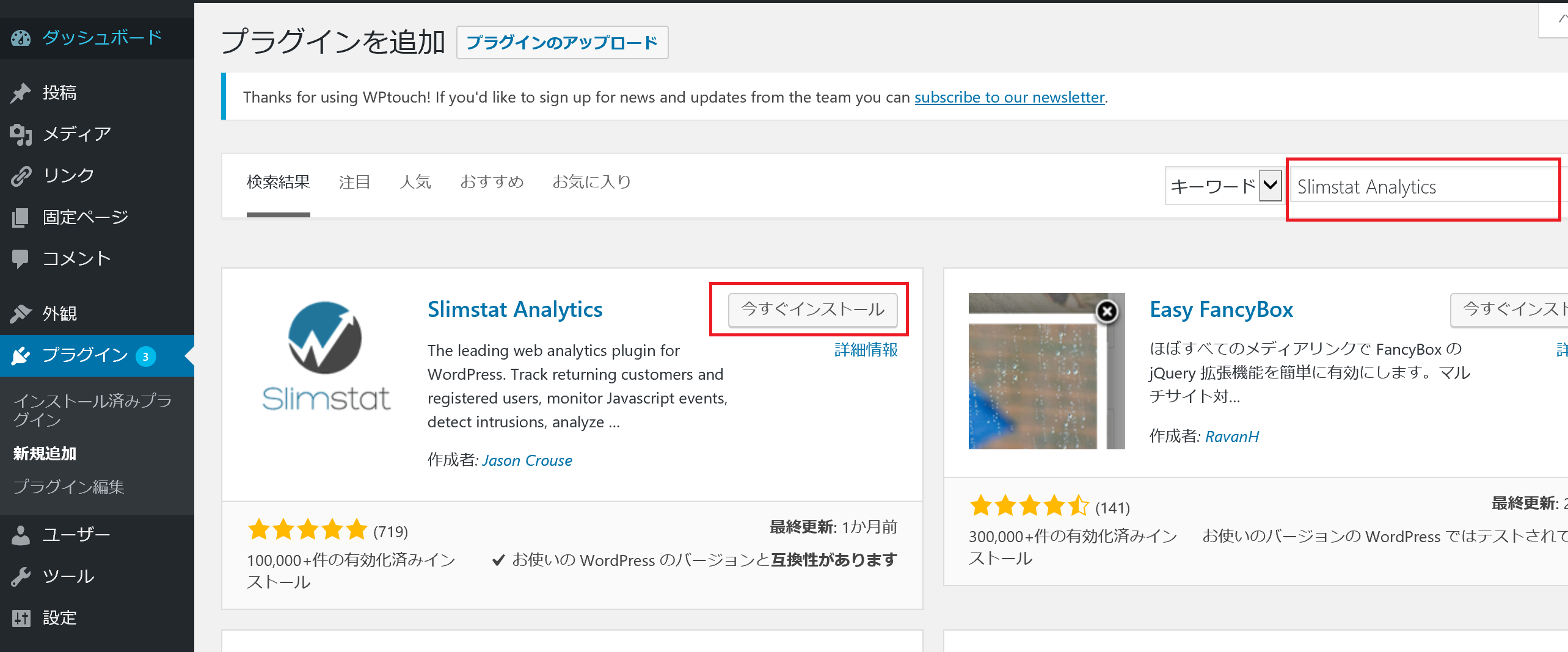This screenshot has height=652, width=1568.
Task: Select 新規追加 in plugin submenu
Action: click(x=45, y=454)
